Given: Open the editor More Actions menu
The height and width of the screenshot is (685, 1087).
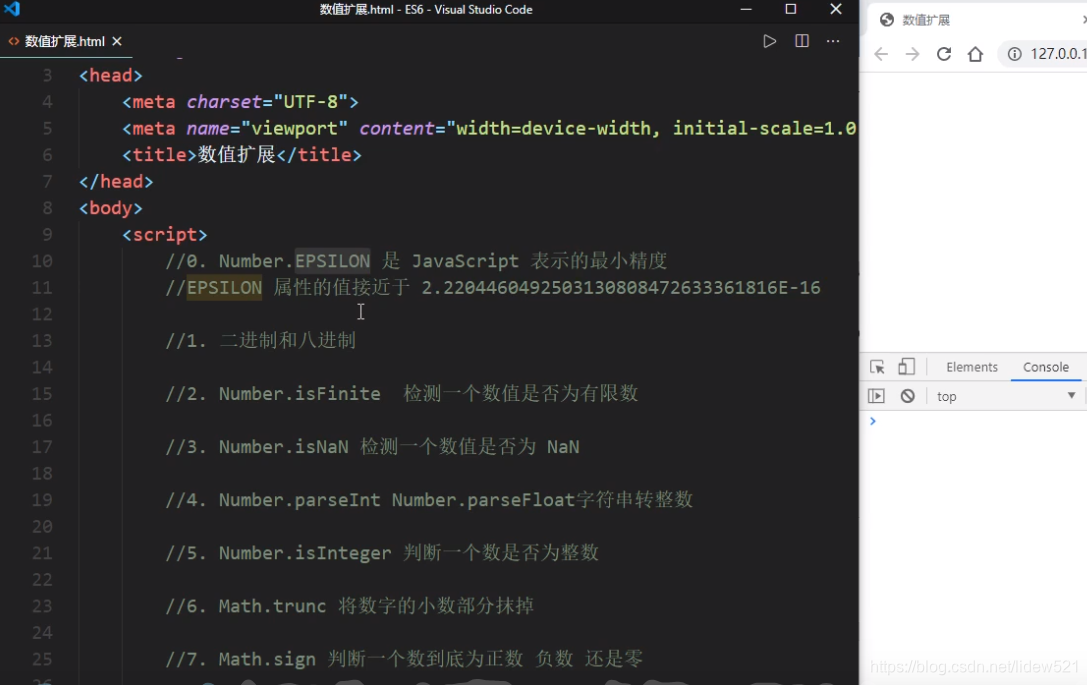Looking at the screenshot, I should click(x=833, y=41).
